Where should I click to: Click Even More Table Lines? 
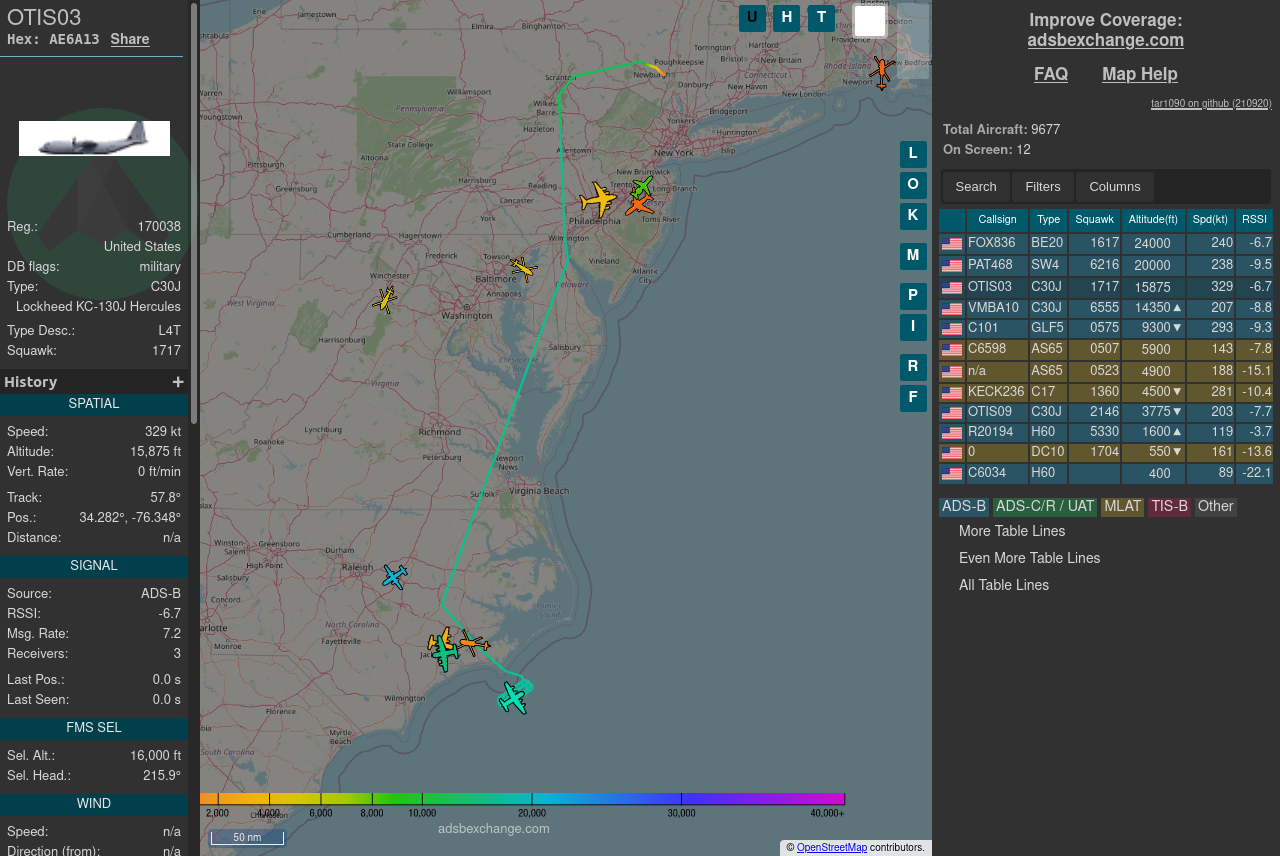point(1029,558)
